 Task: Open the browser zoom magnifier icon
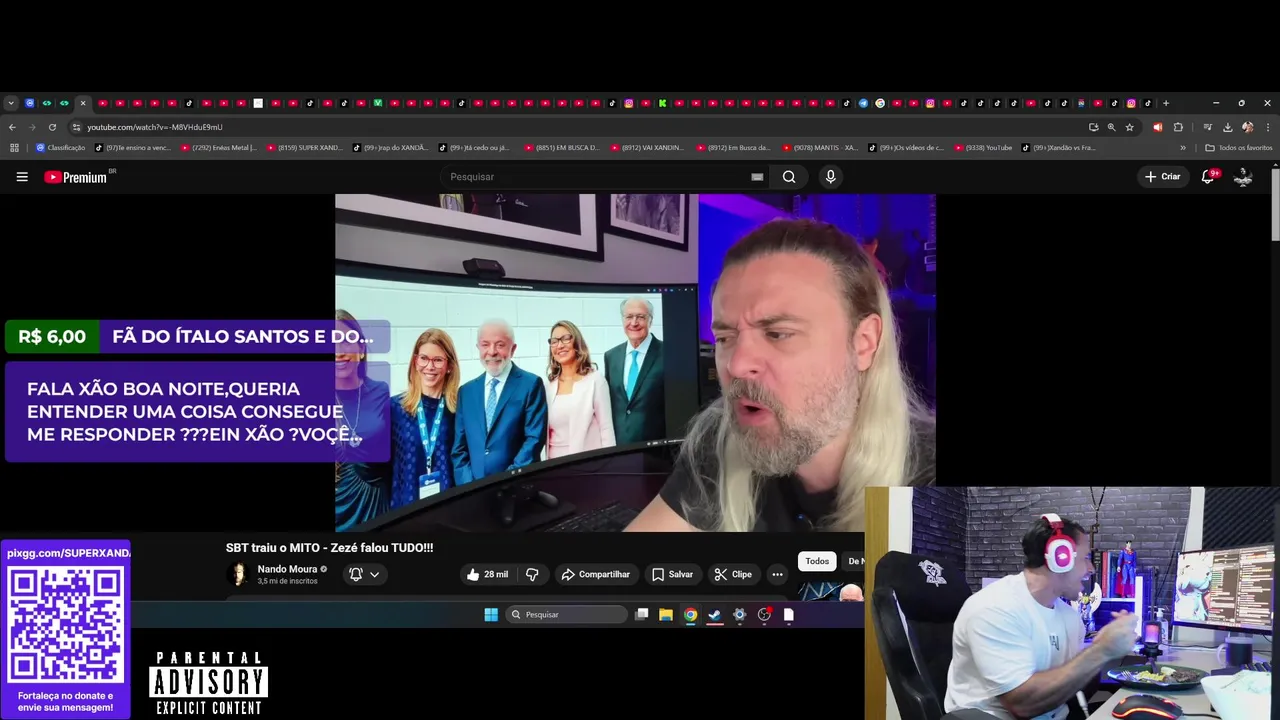(x=1111, y=127)
